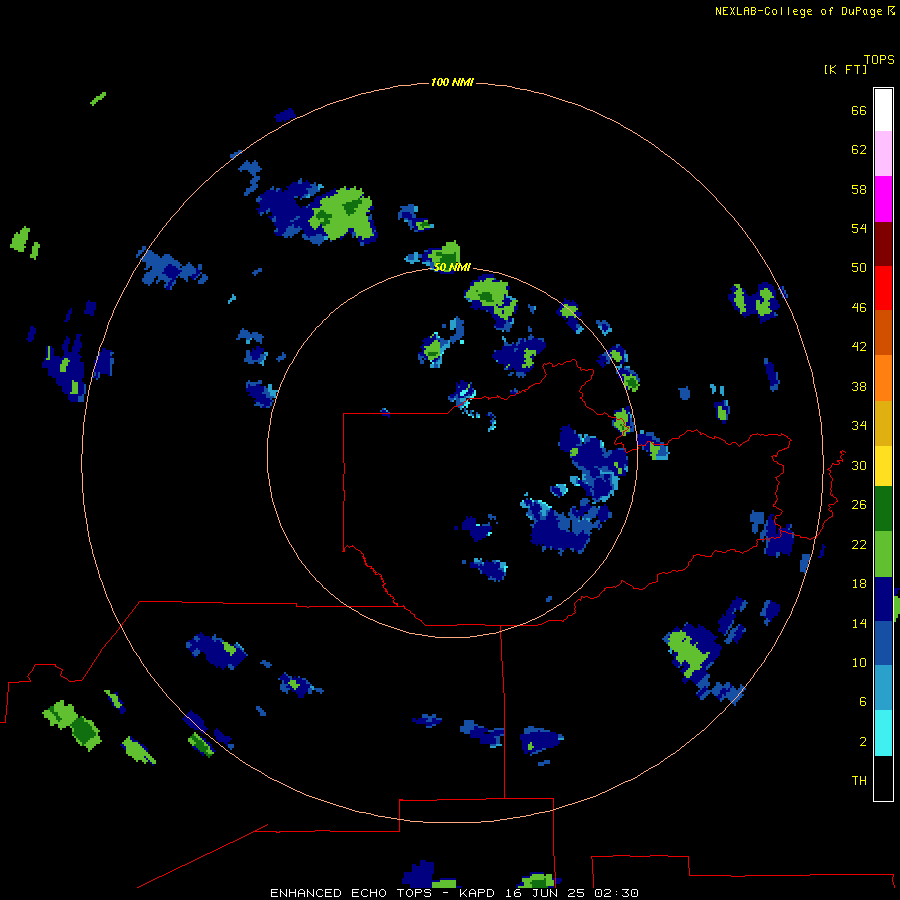
Task: Click the "46" scale label
Action: [859, 307]
